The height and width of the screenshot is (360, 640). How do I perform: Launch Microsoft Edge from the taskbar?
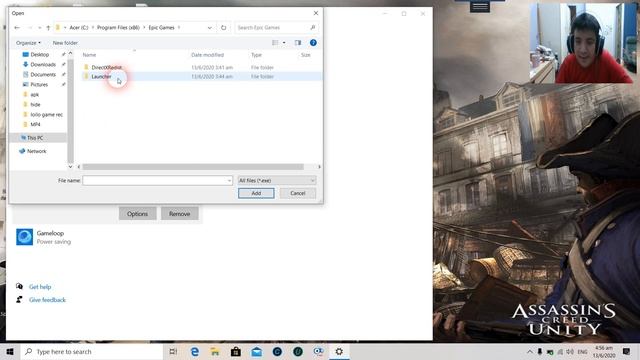[x=195, y=351]
